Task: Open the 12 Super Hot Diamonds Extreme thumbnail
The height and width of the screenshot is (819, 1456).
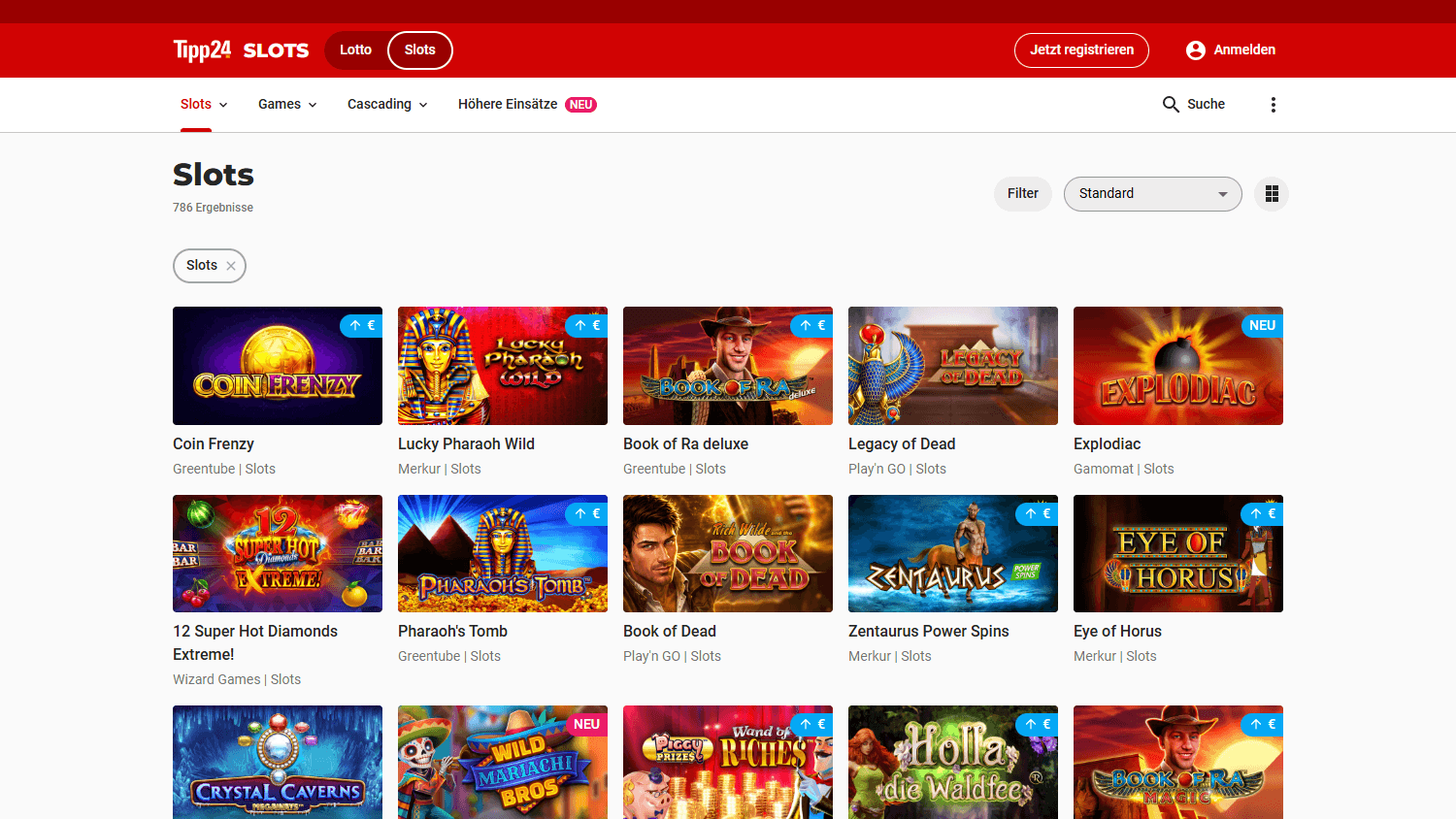Action: coord(278,554)
